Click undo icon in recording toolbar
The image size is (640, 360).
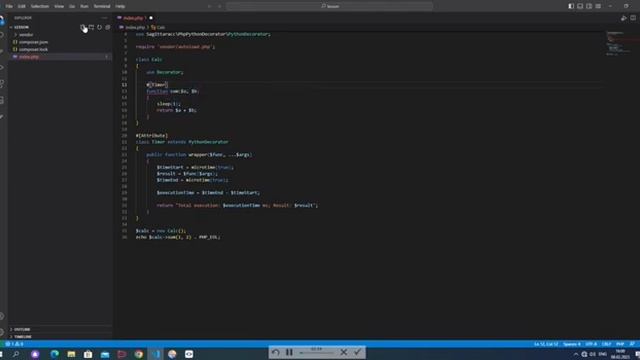(276, 352)
